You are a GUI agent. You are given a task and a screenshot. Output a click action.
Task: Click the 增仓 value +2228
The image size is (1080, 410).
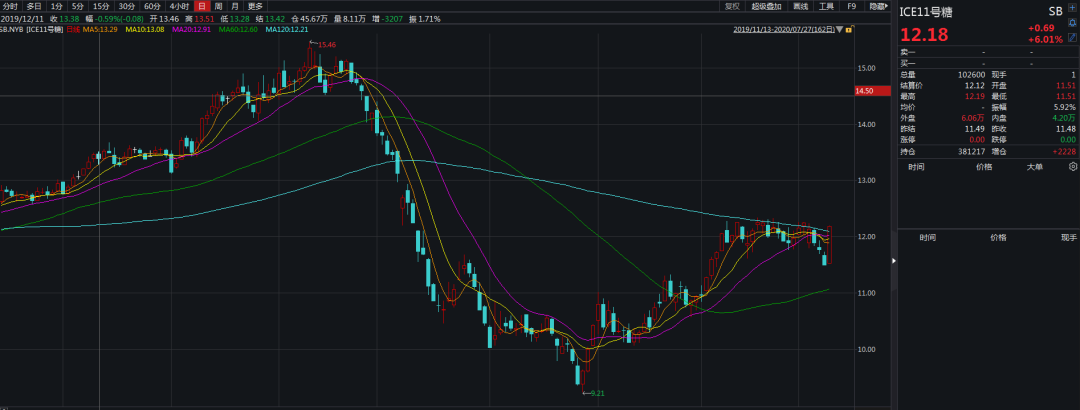(x=1064, y=150)
